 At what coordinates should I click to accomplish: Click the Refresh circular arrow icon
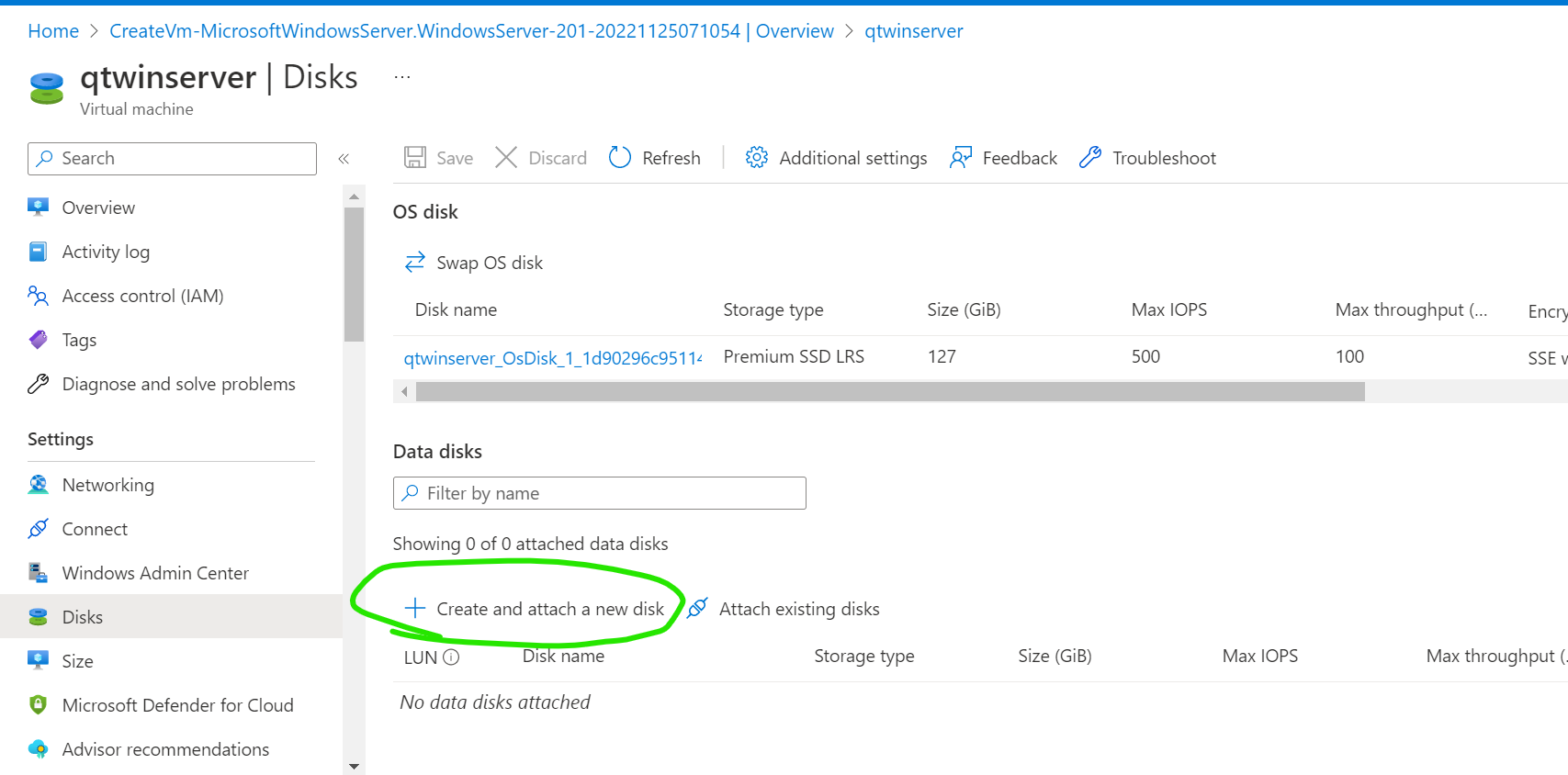point(620,158)
